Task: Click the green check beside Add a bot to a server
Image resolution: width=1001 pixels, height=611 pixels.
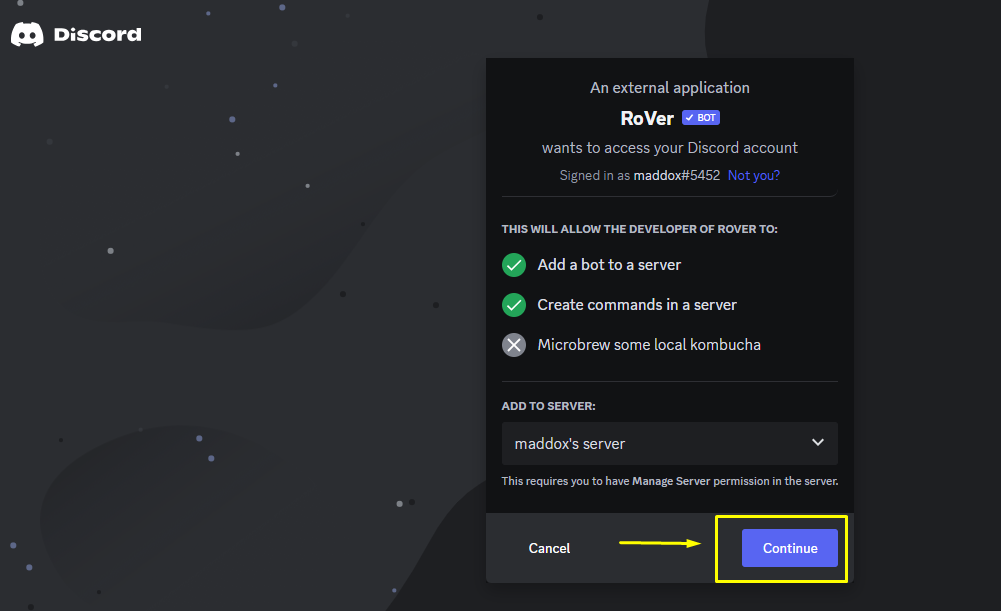Action: pos(514,265)
